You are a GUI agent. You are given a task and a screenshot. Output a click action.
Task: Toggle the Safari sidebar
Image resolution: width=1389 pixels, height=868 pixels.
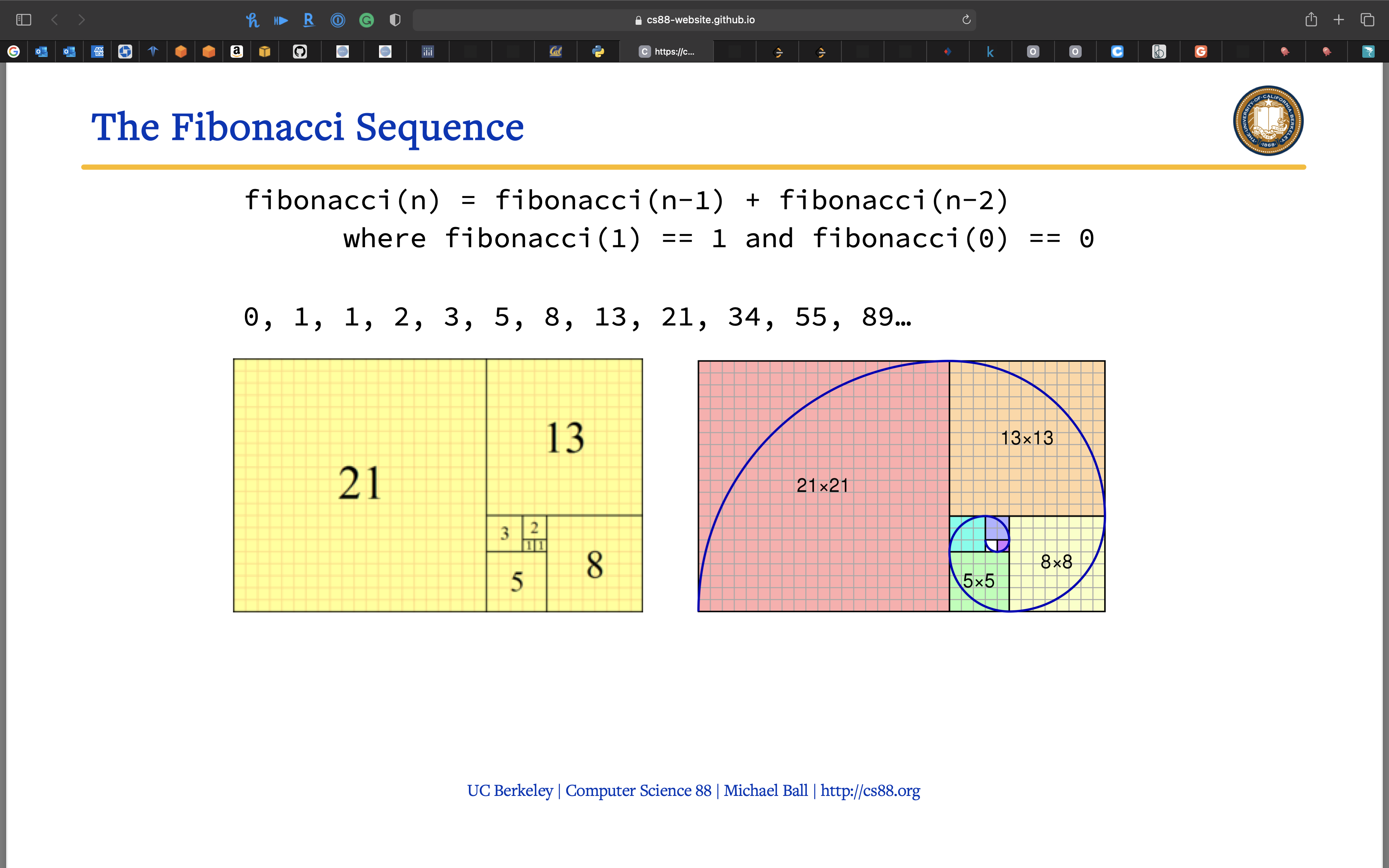point(24,20)
